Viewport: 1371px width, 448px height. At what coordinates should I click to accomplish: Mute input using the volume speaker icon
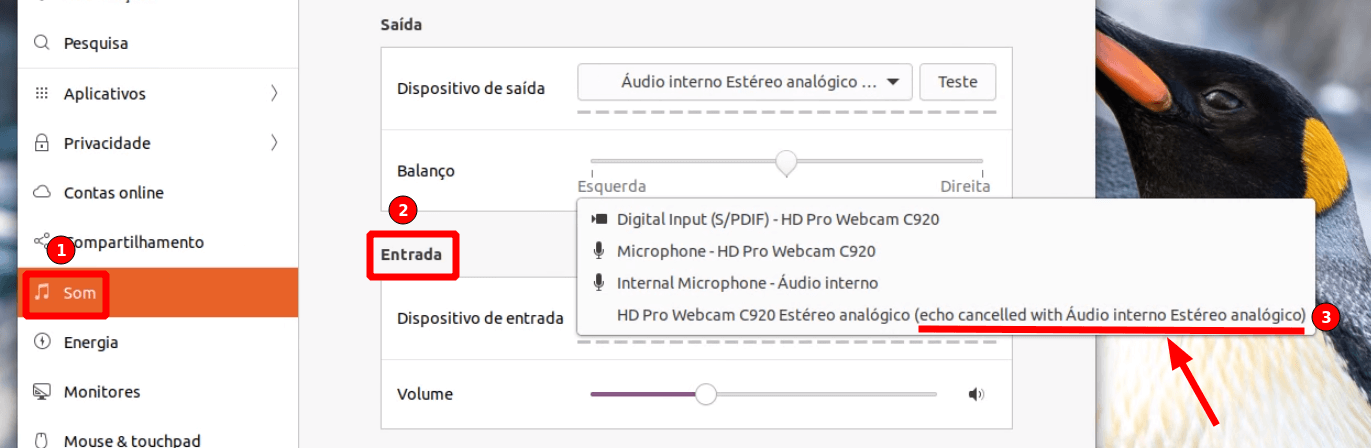977,394
